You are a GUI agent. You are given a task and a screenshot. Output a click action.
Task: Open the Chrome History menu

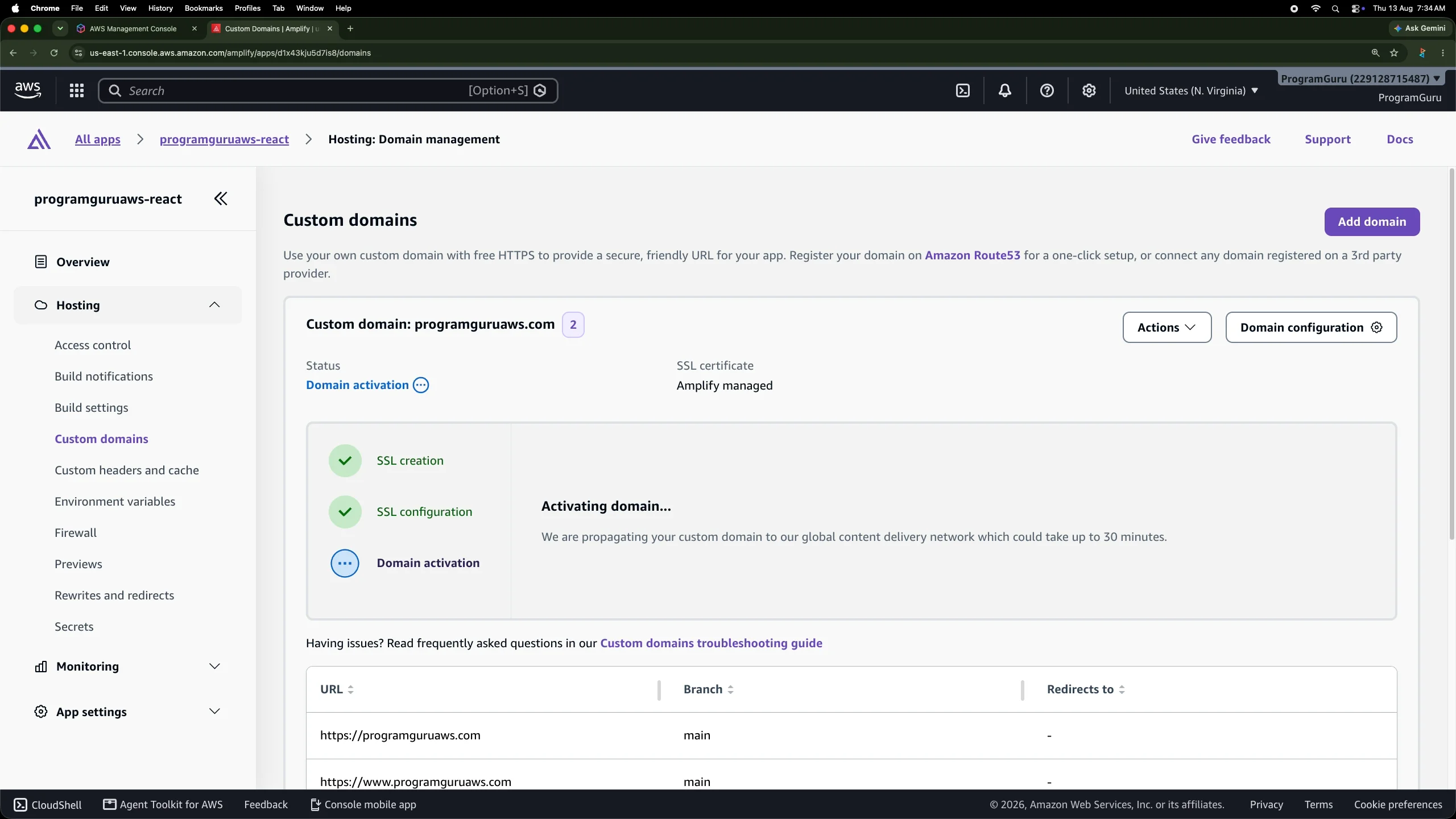tap(160, 8)
